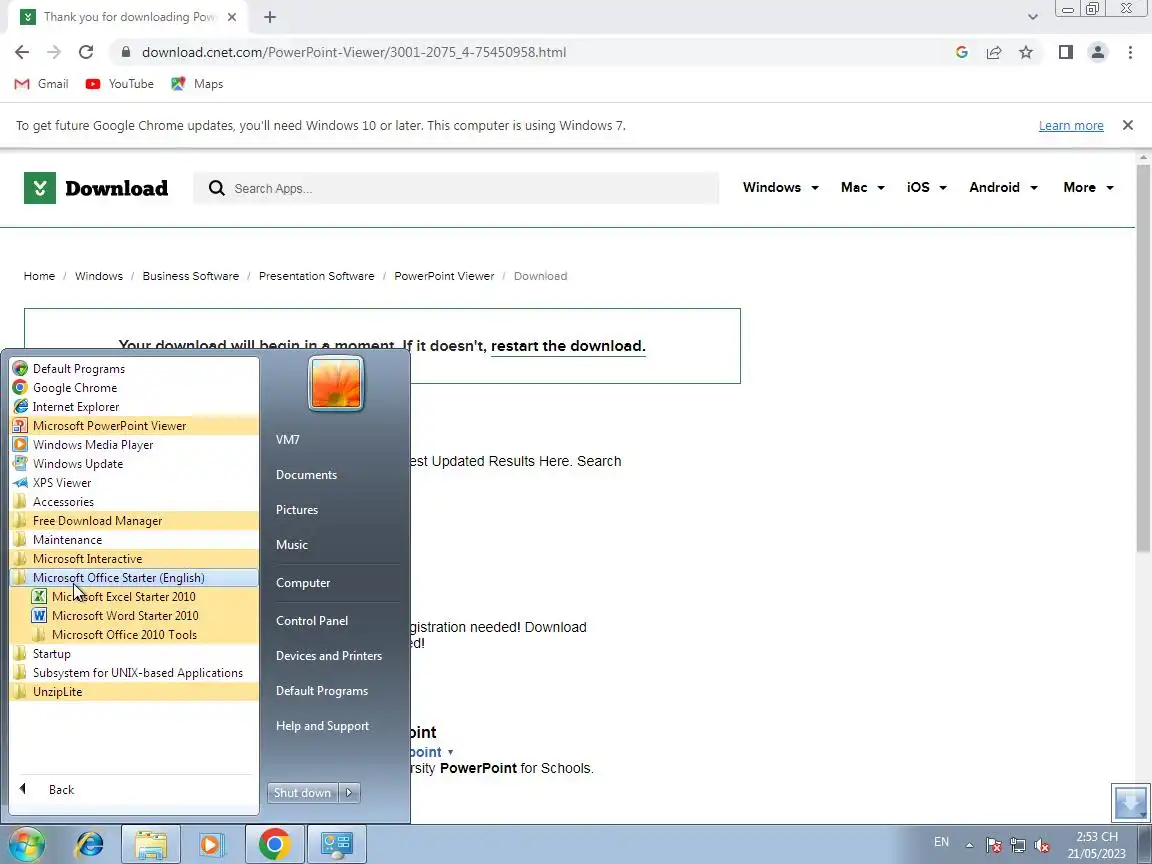Expand Microsoft Office 2010 Tools folder
1152x864 pixels.
124,635
